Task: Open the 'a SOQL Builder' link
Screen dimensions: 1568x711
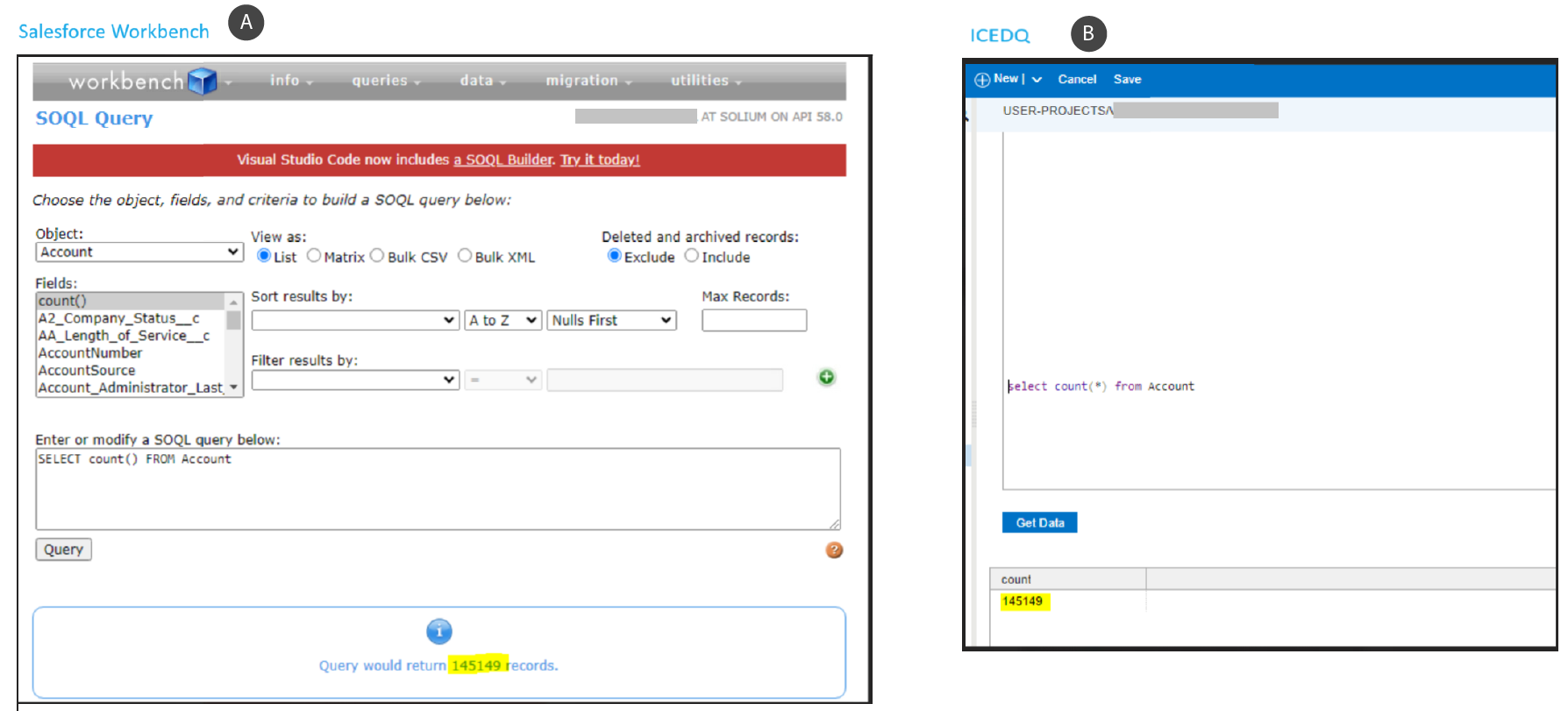Action: pyautogui.click(x=503, y=160)
